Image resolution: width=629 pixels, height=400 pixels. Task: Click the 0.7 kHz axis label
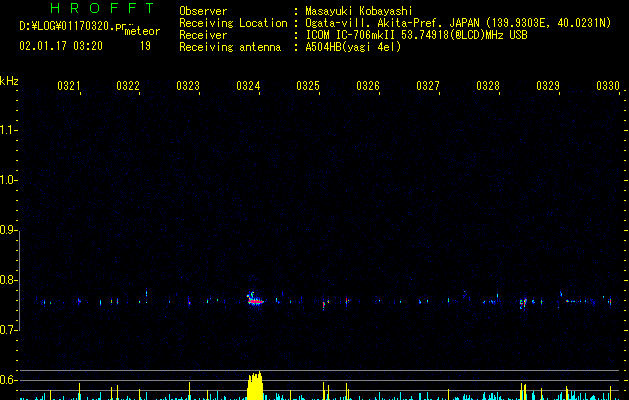pyautogui.click(x=8, y=330)
